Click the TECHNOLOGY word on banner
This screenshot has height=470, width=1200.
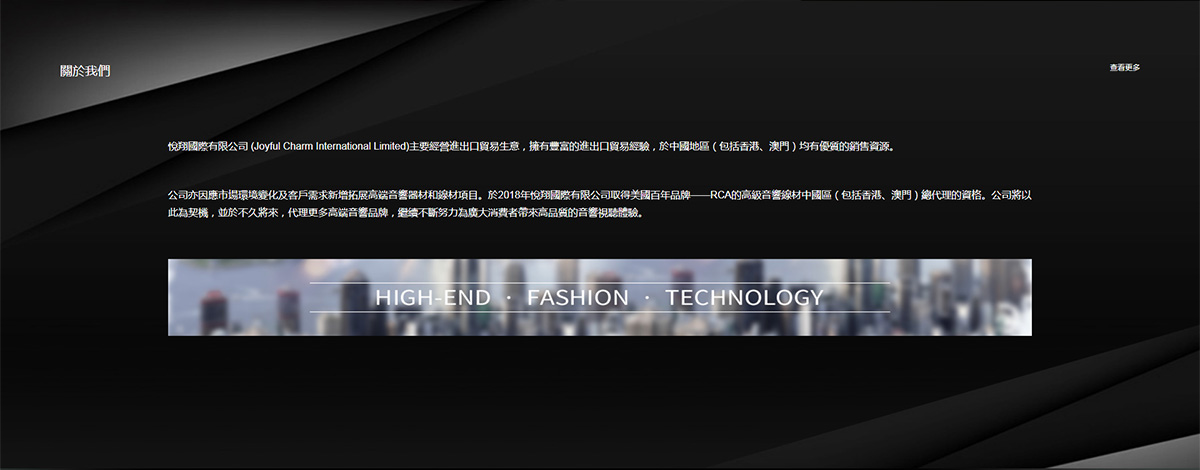point(744,298)
